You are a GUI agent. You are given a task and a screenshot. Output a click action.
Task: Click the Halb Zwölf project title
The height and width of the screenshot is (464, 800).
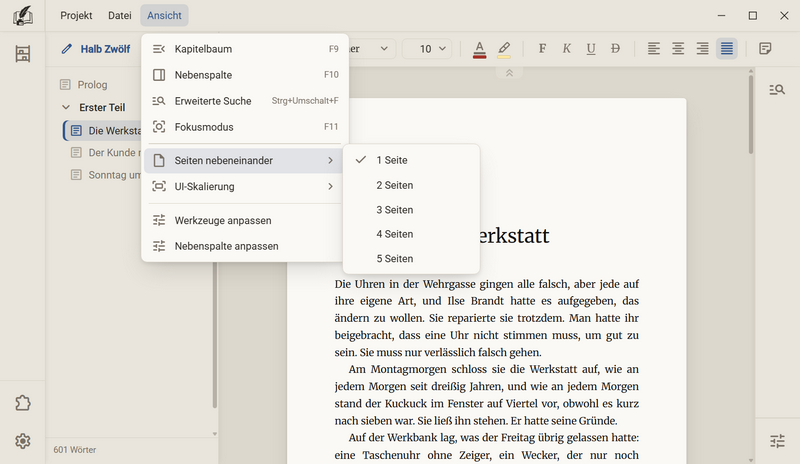(105, 49)
